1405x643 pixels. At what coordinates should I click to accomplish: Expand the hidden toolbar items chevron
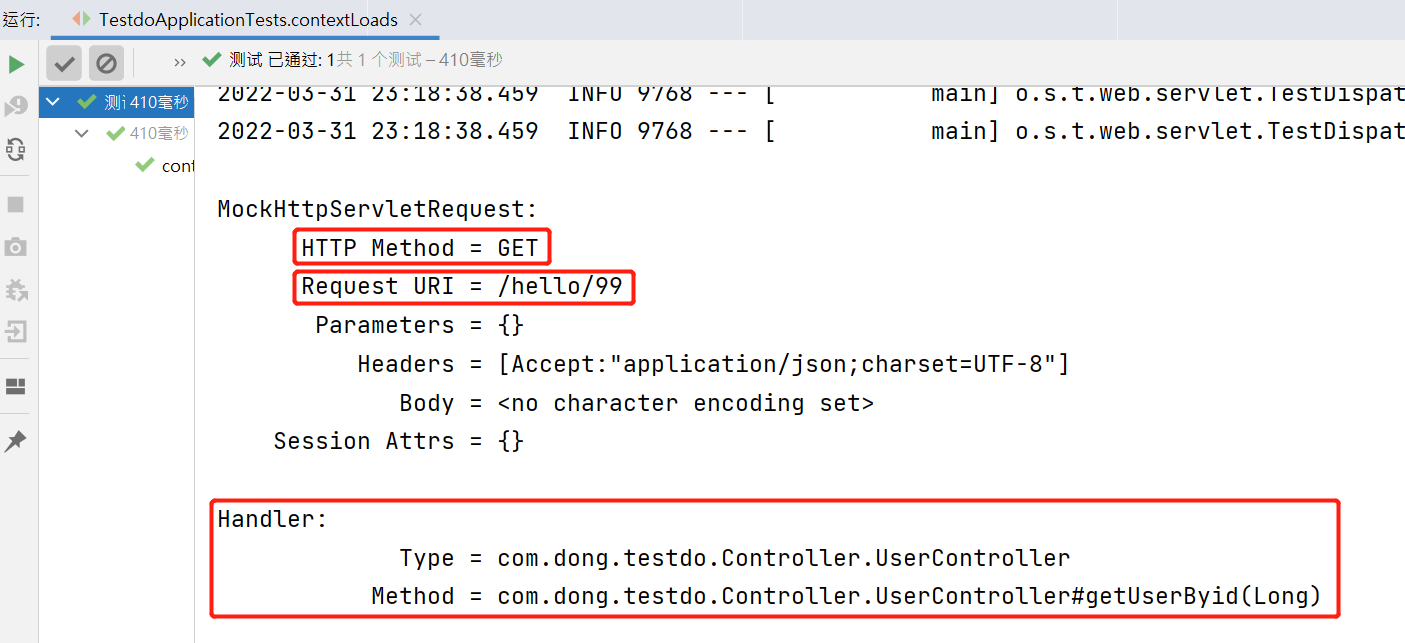tap(180, 62)
